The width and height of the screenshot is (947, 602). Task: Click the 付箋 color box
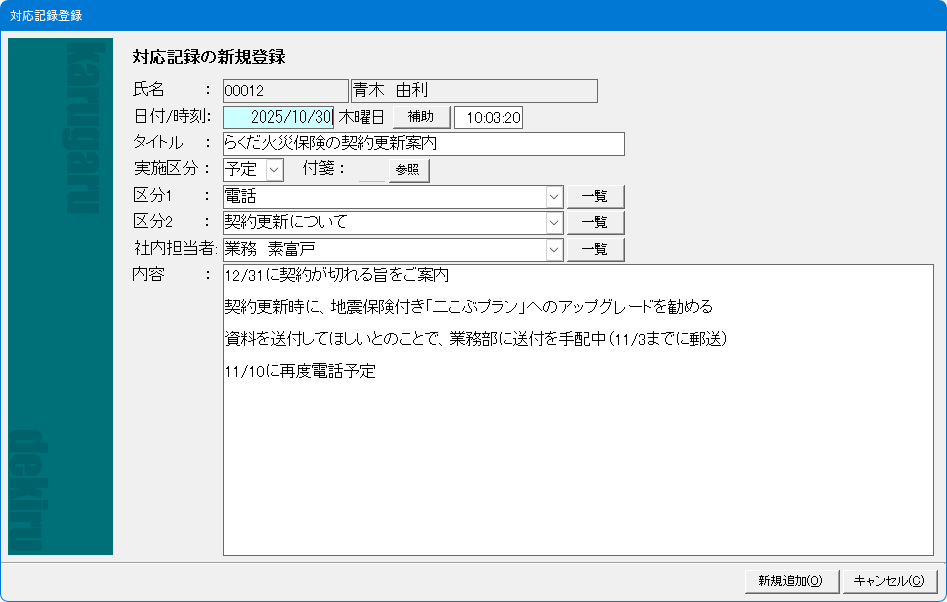[371, 170]
